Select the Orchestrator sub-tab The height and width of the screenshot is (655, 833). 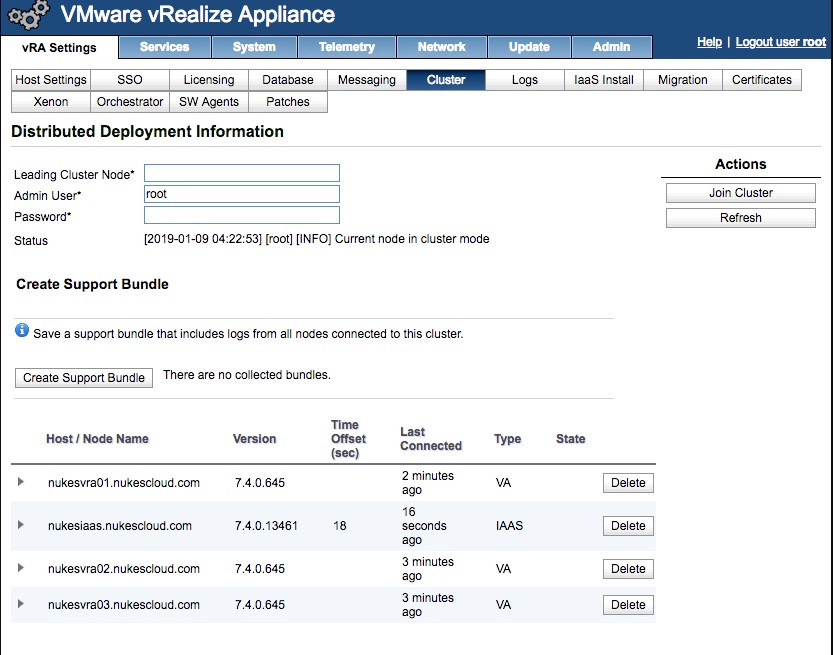coord(130,102)
